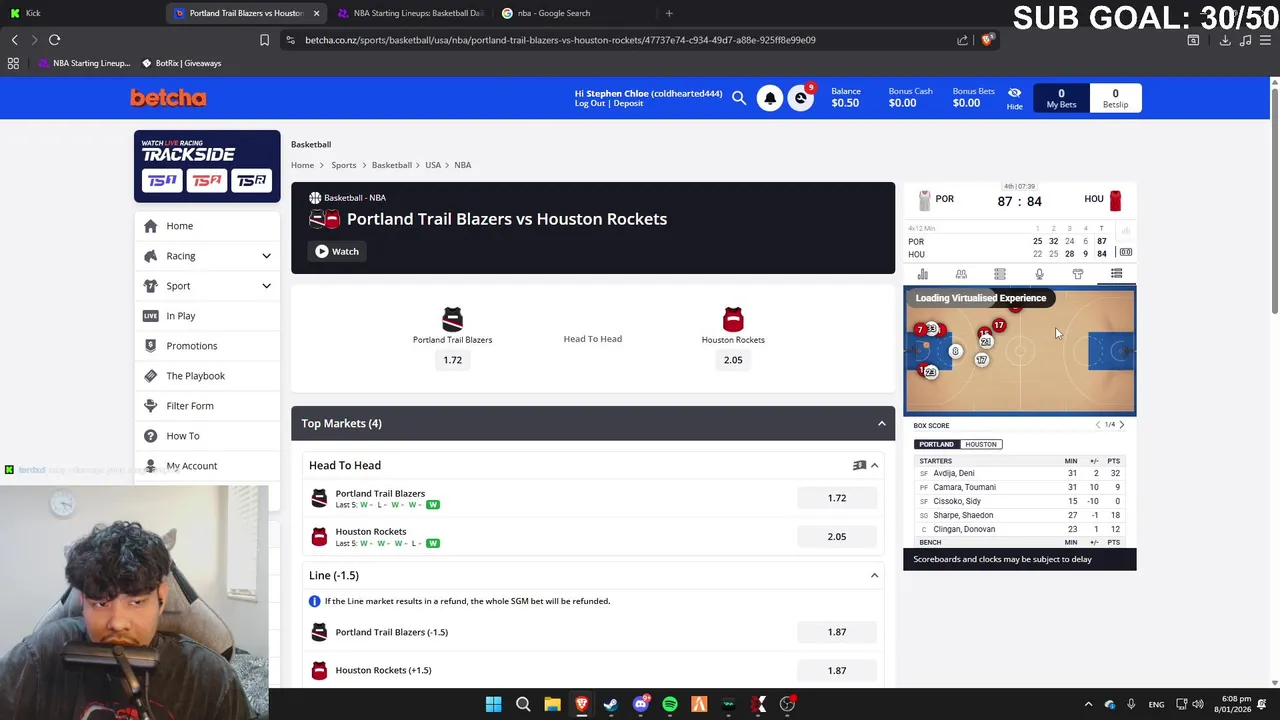Click the Log Out link
1280x720 pixels.
pyautogui.click(x=590, y=103)
